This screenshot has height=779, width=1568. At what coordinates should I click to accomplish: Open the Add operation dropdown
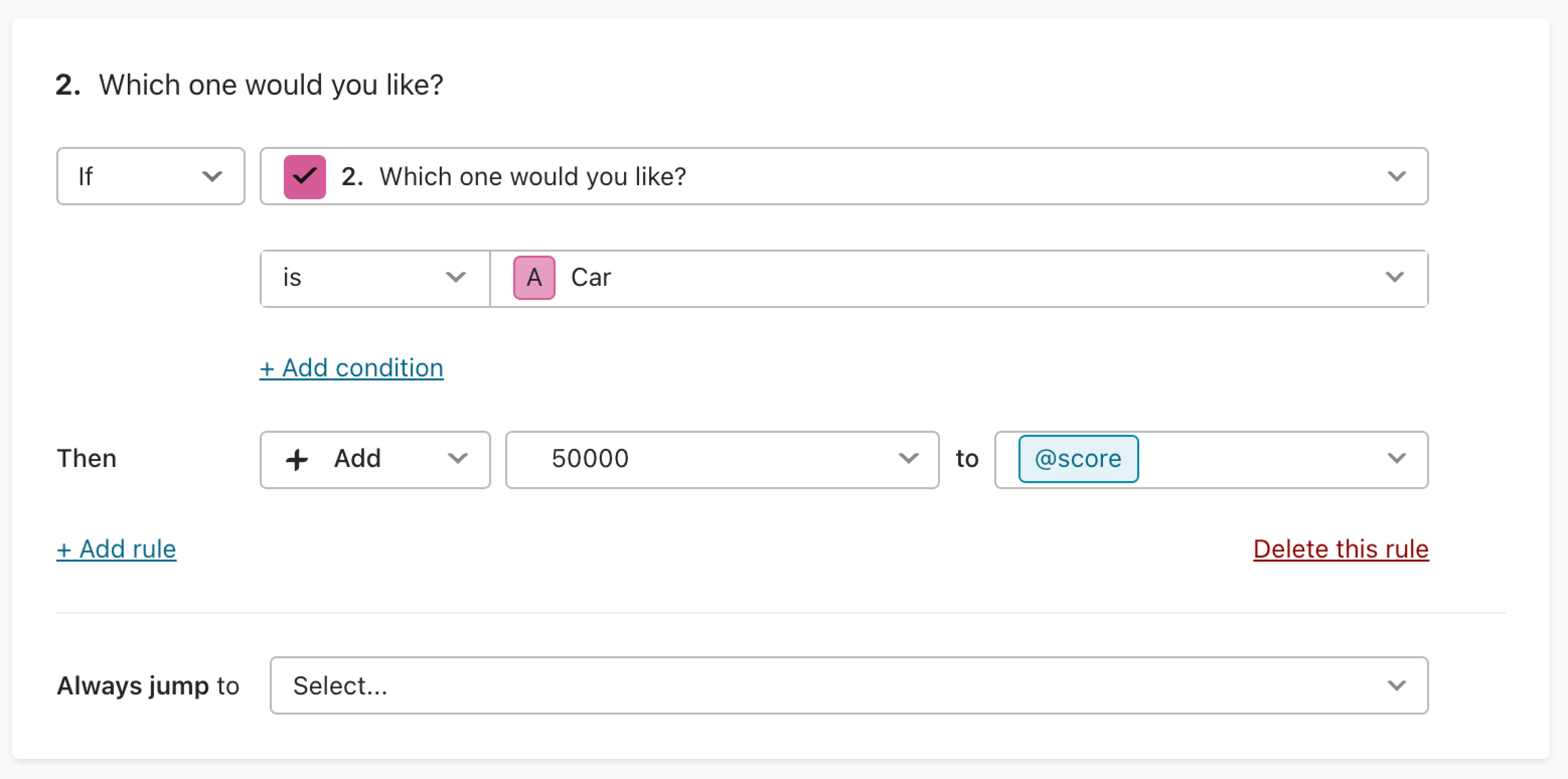tap(375, 459)
